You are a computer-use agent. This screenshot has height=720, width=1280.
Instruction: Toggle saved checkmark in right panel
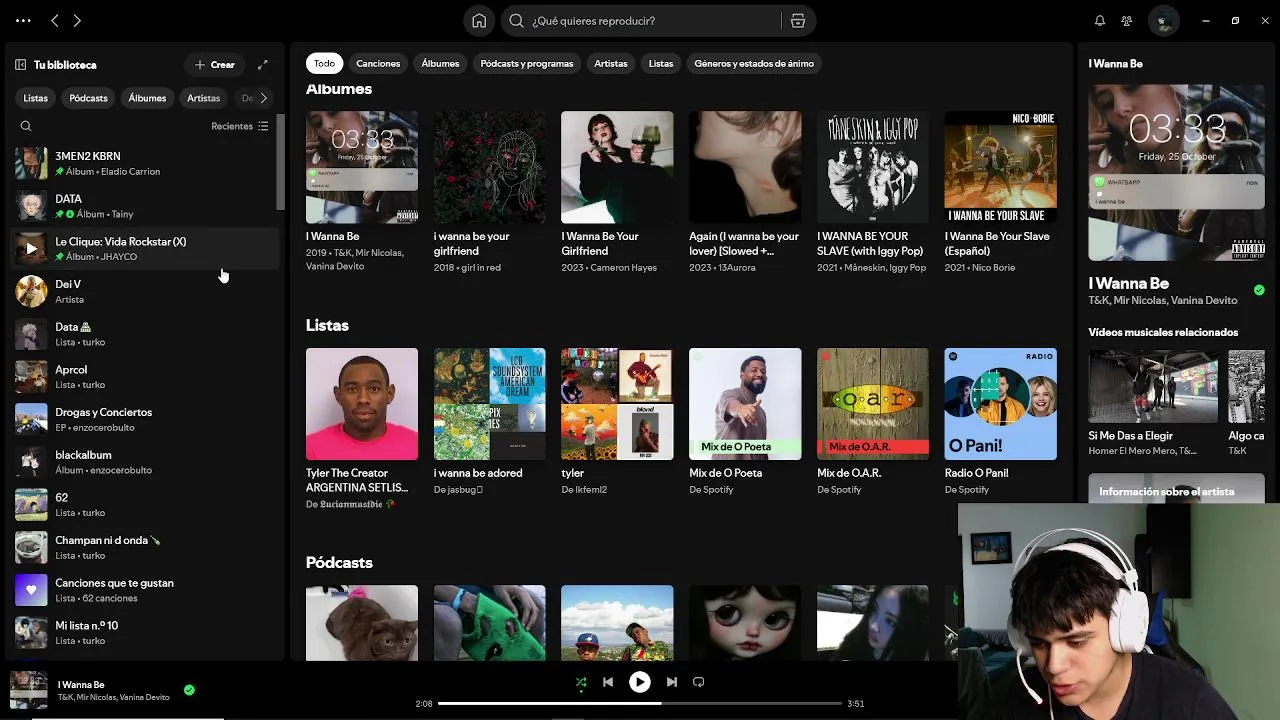point(1259,290)
